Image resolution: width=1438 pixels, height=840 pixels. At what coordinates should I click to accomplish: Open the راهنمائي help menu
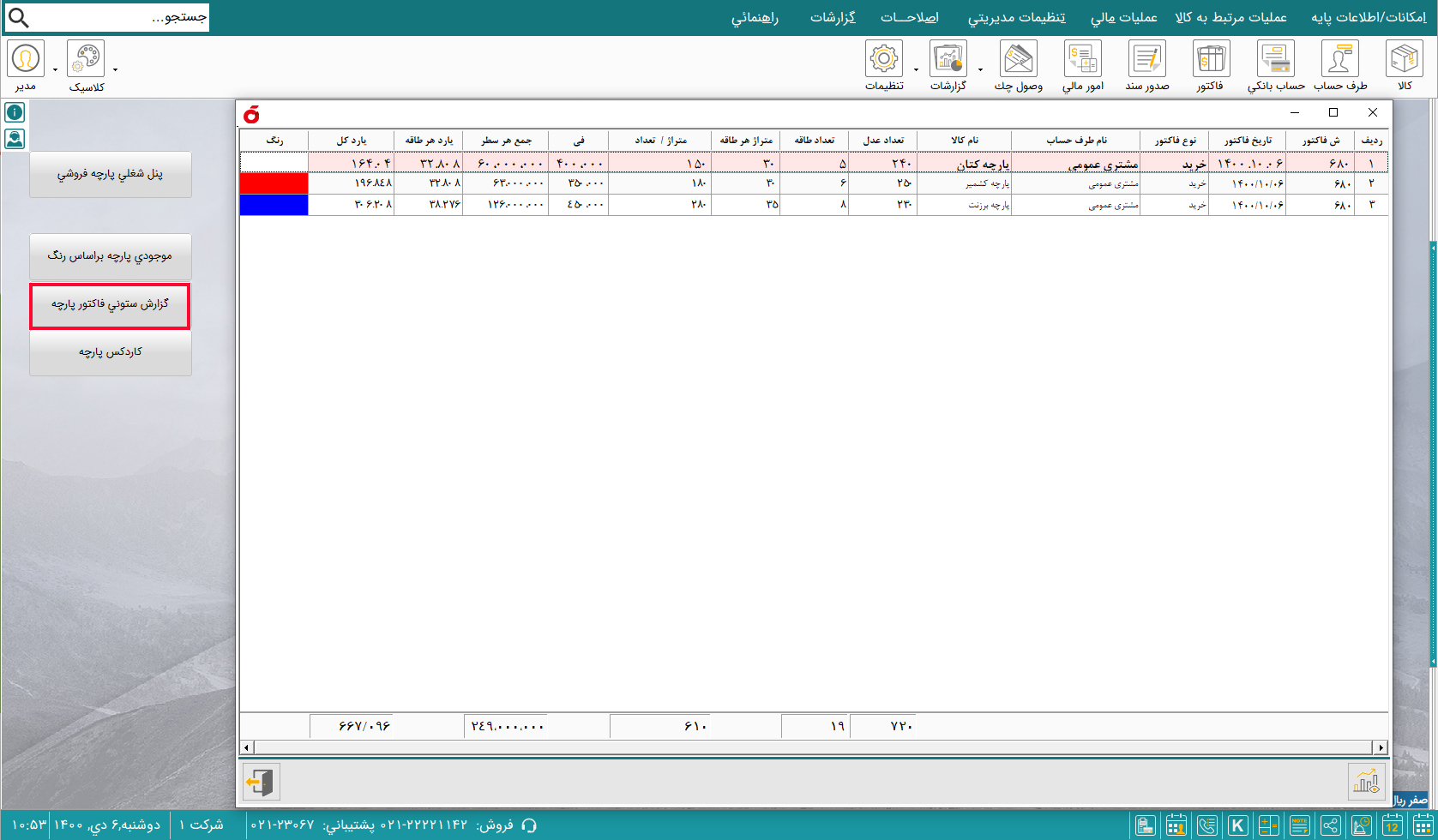(x=755, y=17)
